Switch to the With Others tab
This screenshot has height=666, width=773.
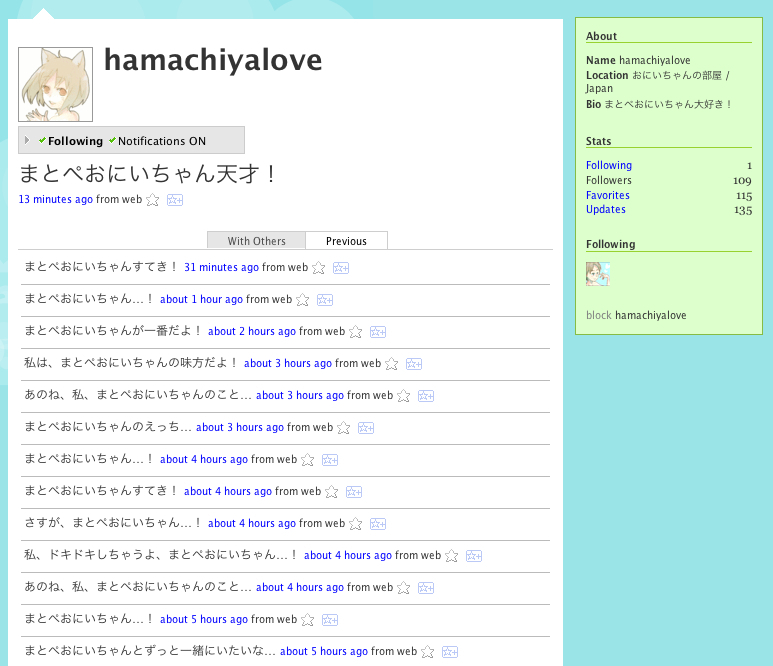[256, 241]
